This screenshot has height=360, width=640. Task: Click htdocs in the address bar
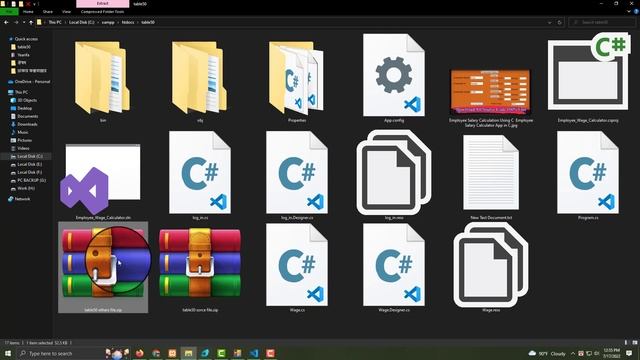point(128,22)
